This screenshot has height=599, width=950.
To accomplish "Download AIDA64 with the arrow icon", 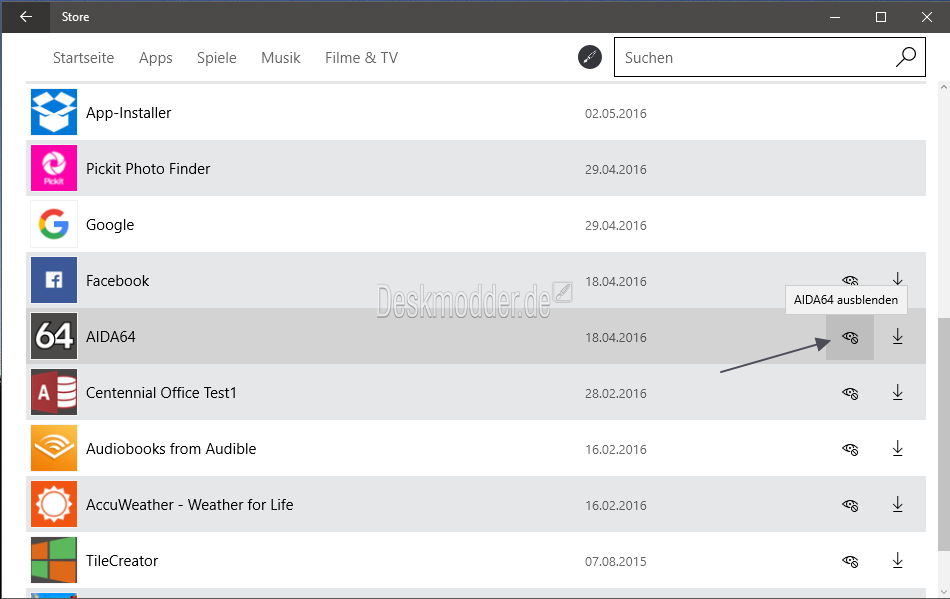I will 897,337.
